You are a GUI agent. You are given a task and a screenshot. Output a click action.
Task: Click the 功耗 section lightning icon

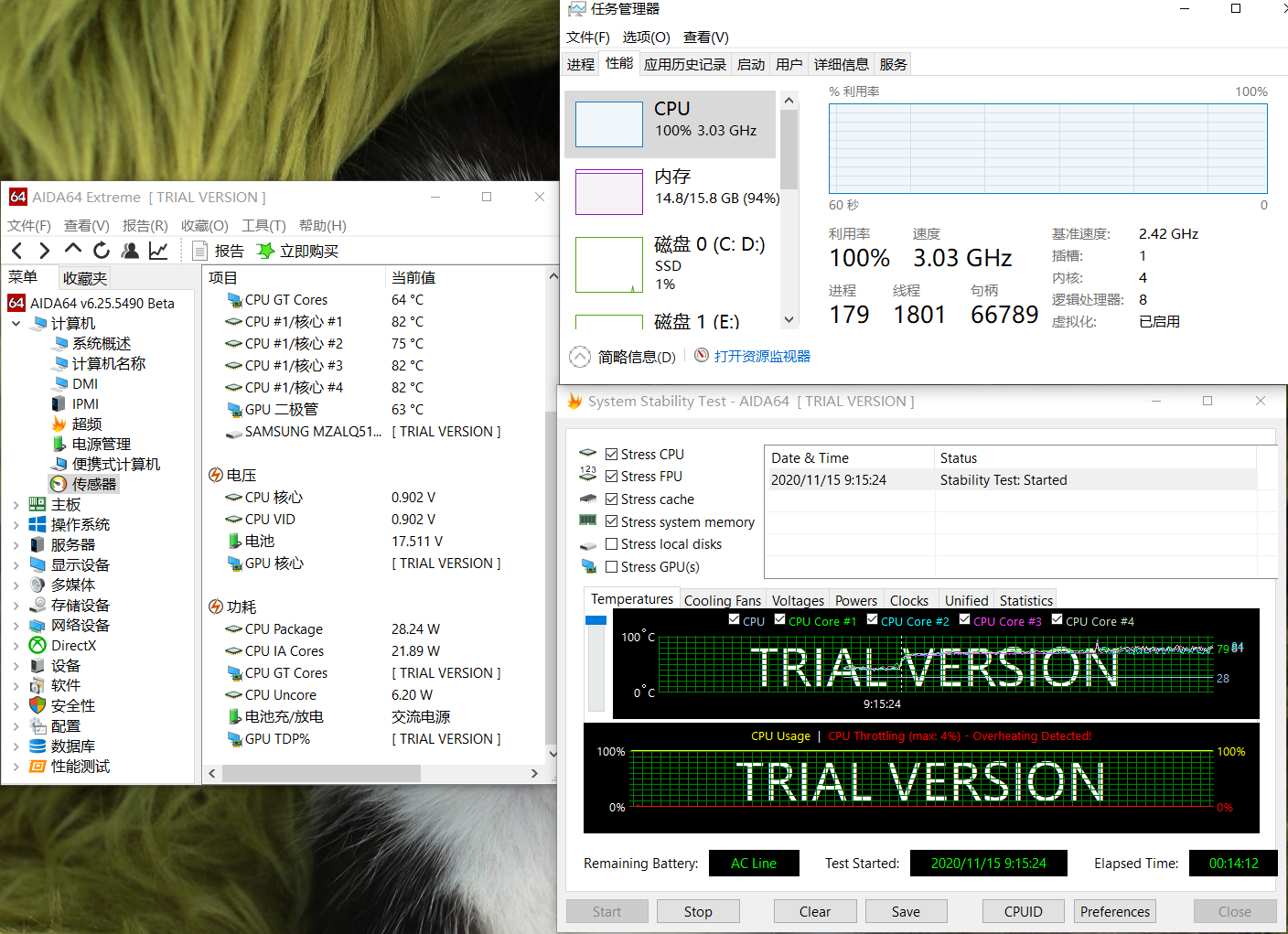click(216, 607)
